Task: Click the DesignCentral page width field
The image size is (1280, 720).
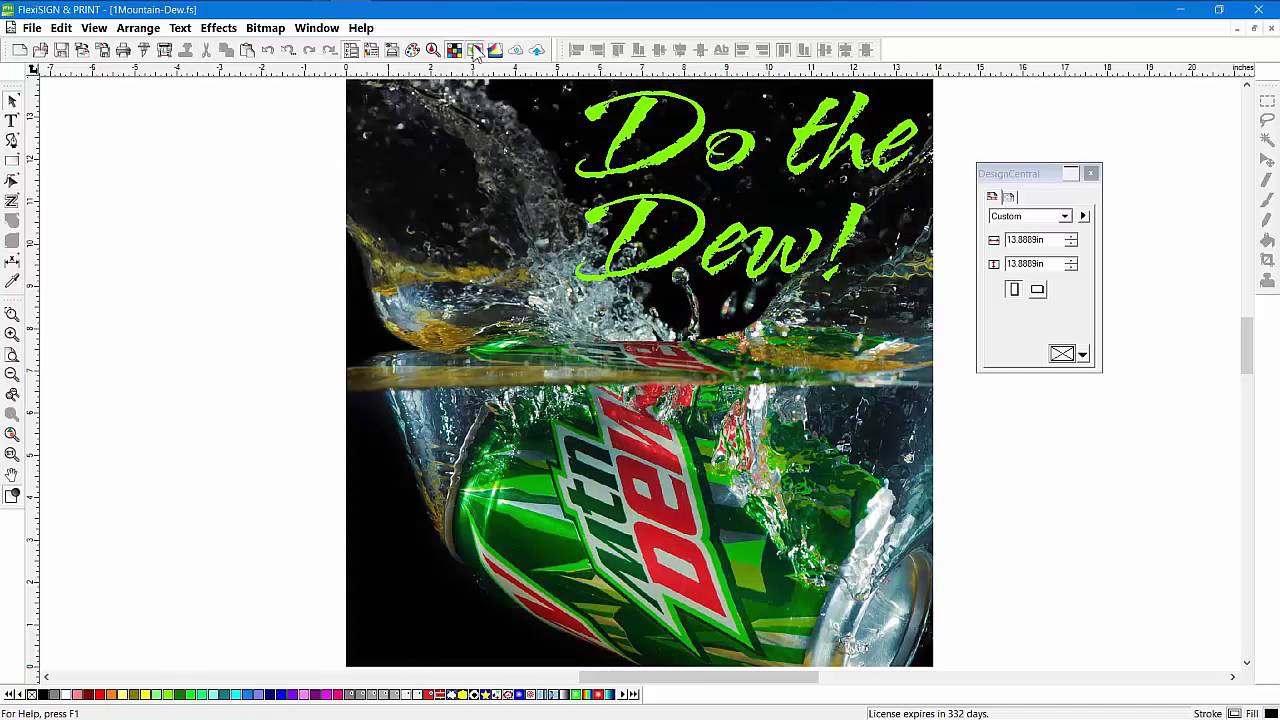Action: point(1034,240)
